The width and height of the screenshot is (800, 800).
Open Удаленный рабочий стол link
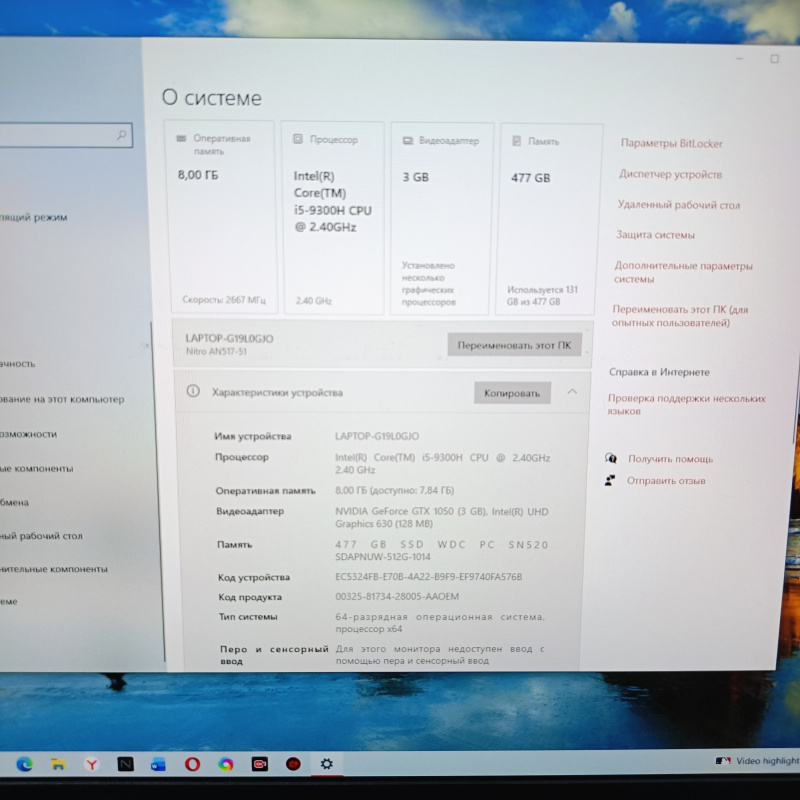pyautogui.click(x=679, y=205)
